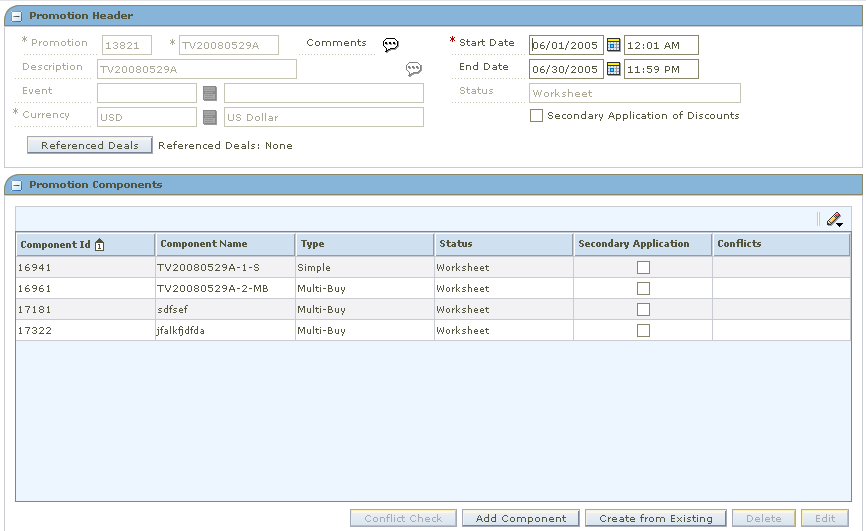Open the Event lookup list icon

[210, 93]
